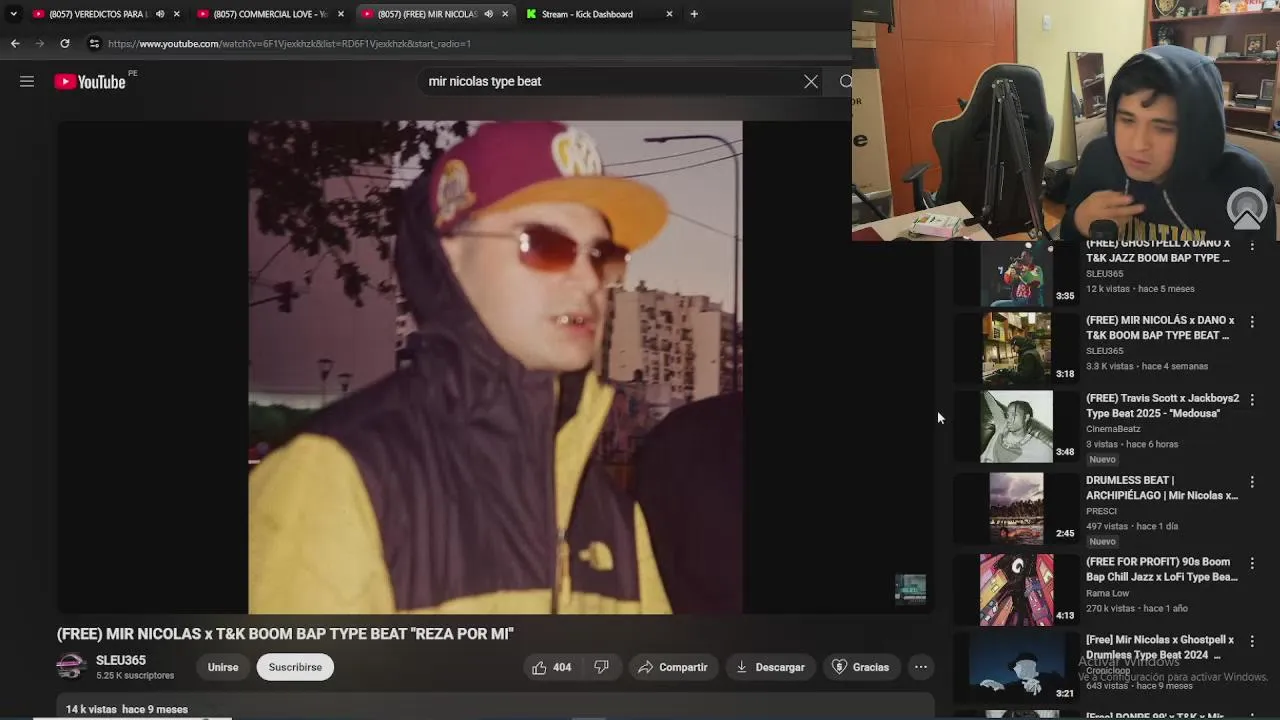Click the Gracias button
Viewport: 1280px width, 720px height.
(860, 667)
